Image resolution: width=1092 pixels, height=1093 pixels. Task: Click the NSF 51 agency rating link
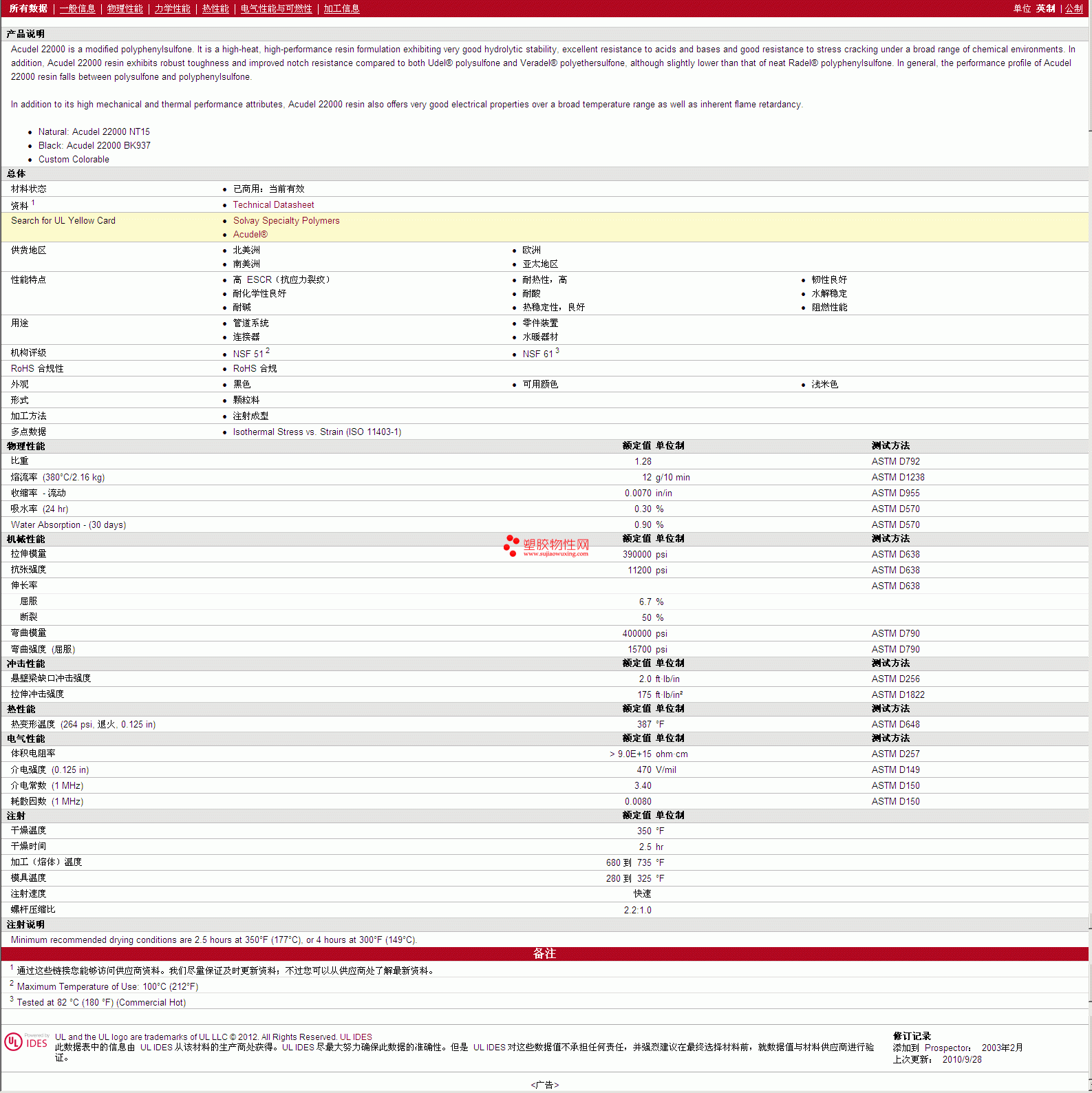pos(248,354)
